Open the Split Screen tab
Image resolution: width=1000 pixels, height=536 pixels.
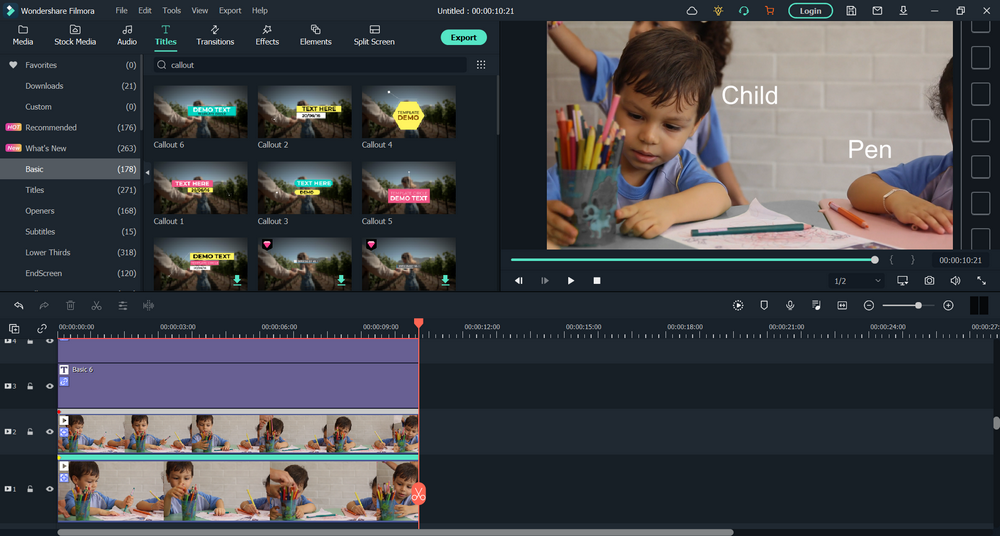coord(374,35)
